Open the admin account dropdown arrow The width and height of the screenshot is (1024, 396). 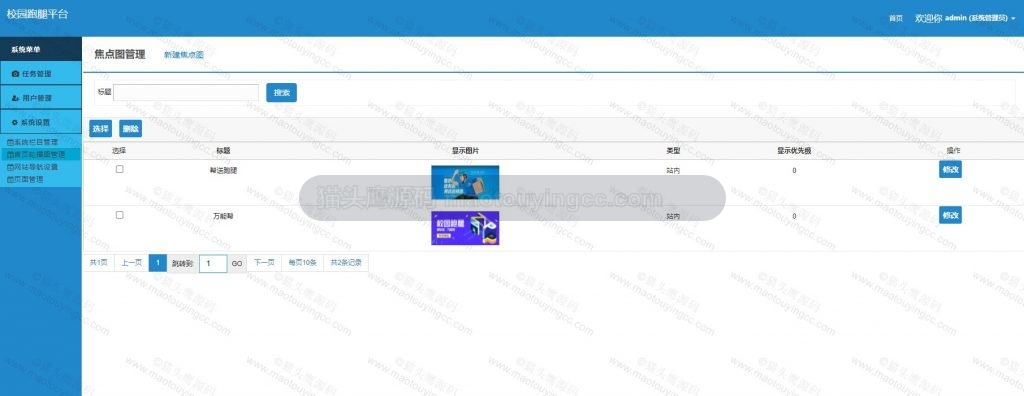pos(1013,19)
